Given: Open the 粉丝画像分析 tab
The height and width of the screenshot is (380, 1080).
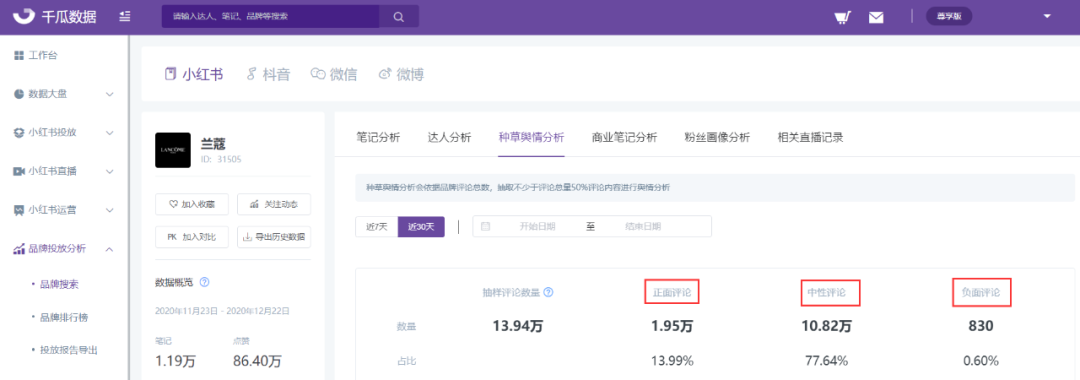Looking at the screenshot, I should point(717,137).
